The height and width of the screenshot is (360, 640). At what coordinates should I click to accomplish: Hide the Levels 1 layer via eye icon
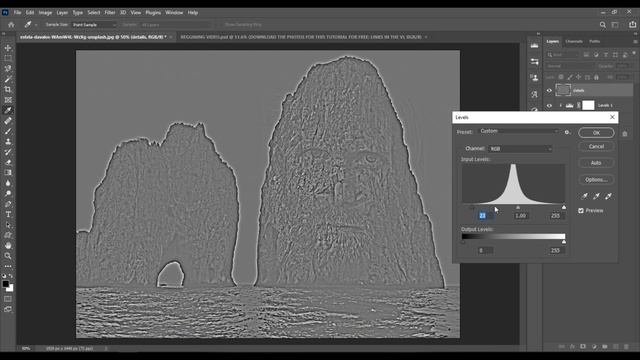(x=549, y=105)
